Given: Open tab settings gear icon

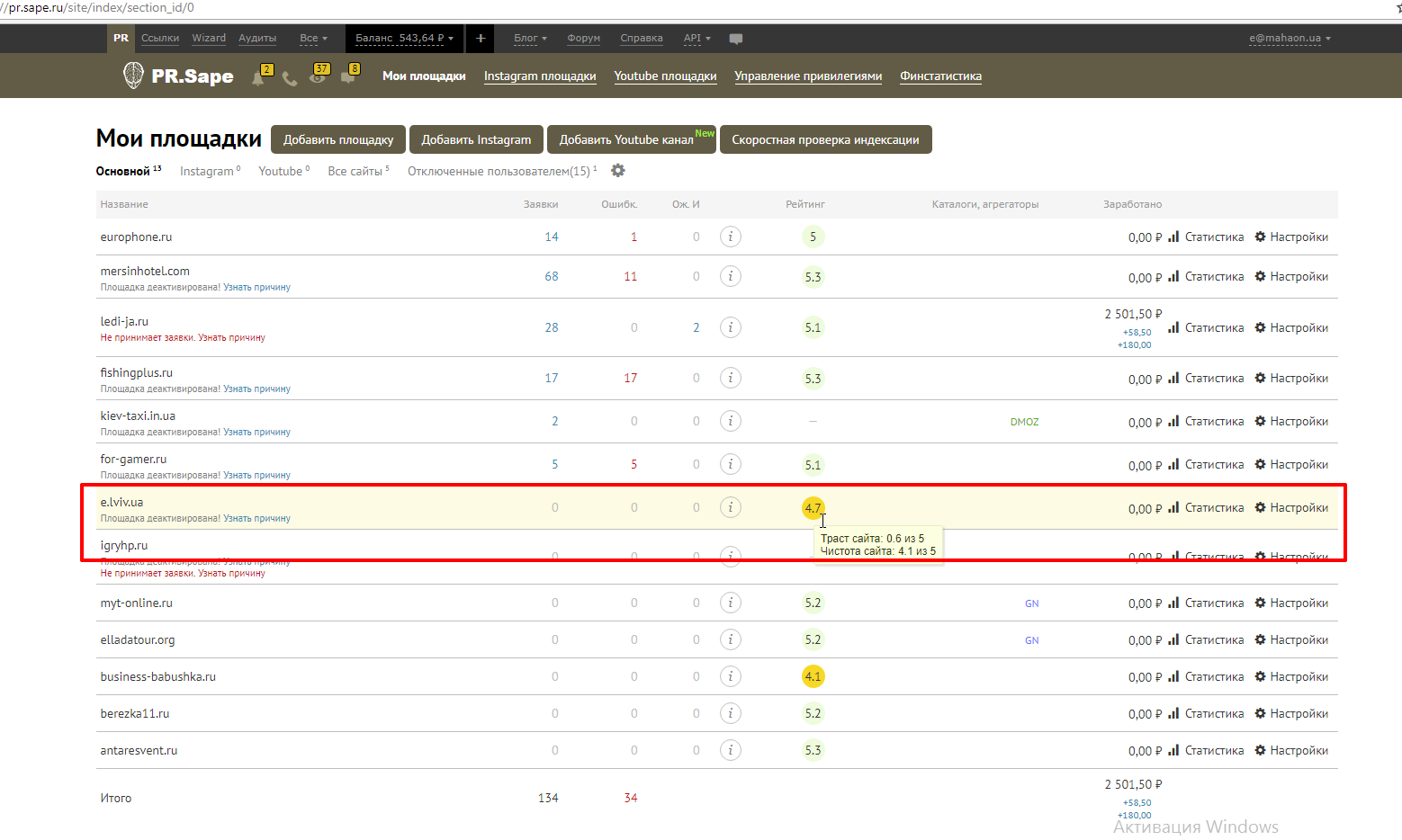Looking at the screenshot, I should 618,171.
